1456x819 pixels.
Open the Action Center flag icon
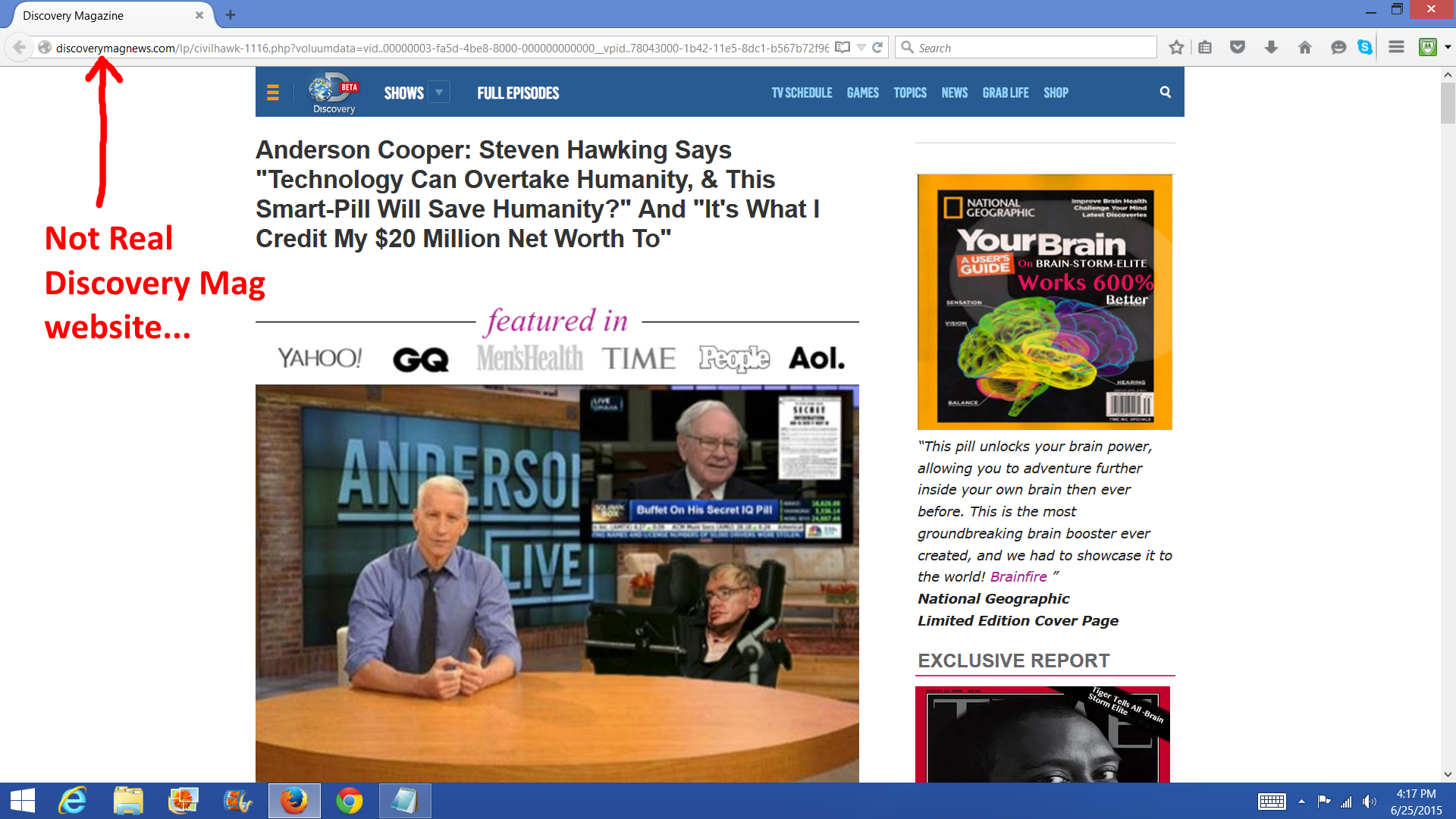pyautogui.click(x=1324, y=801)
